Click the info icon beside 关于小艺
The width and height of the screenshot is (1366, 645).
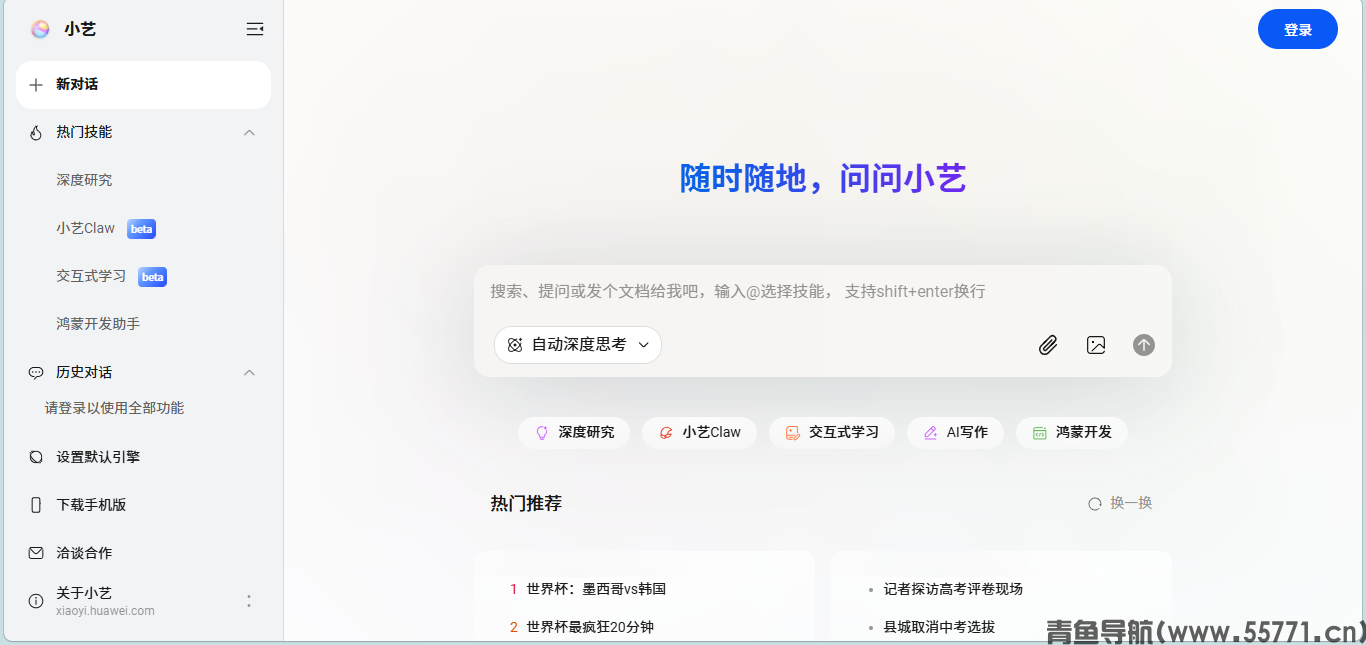tap(36, 601)
